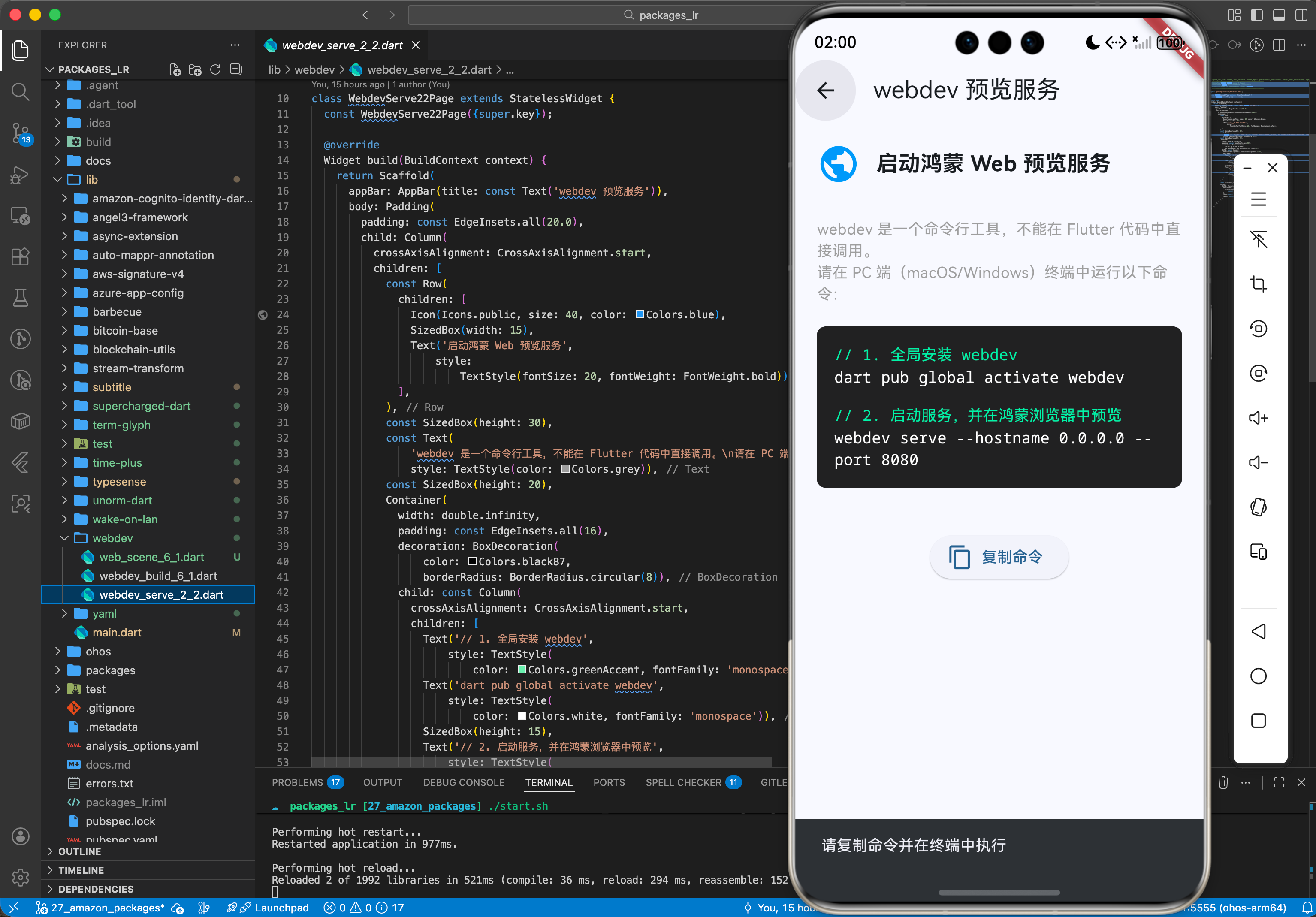Open the Manage settings gear

coord(21,877)
